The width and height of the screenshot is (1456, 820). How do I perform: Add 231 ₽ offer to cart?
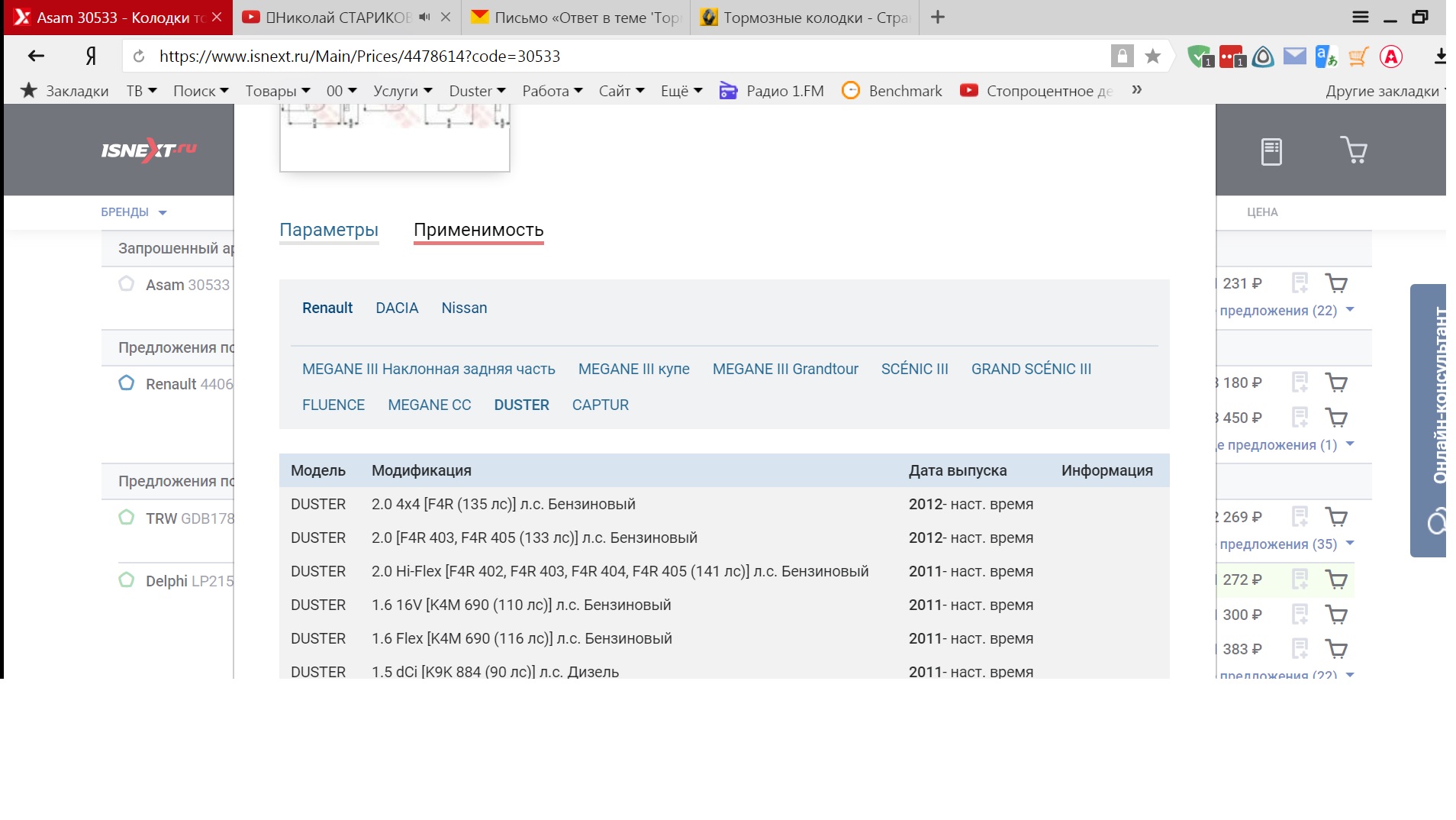tap(1336, 283)
